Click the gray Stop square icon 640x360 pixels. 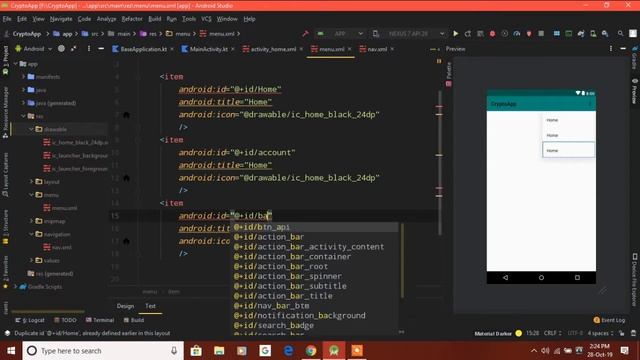coord(541,33)
